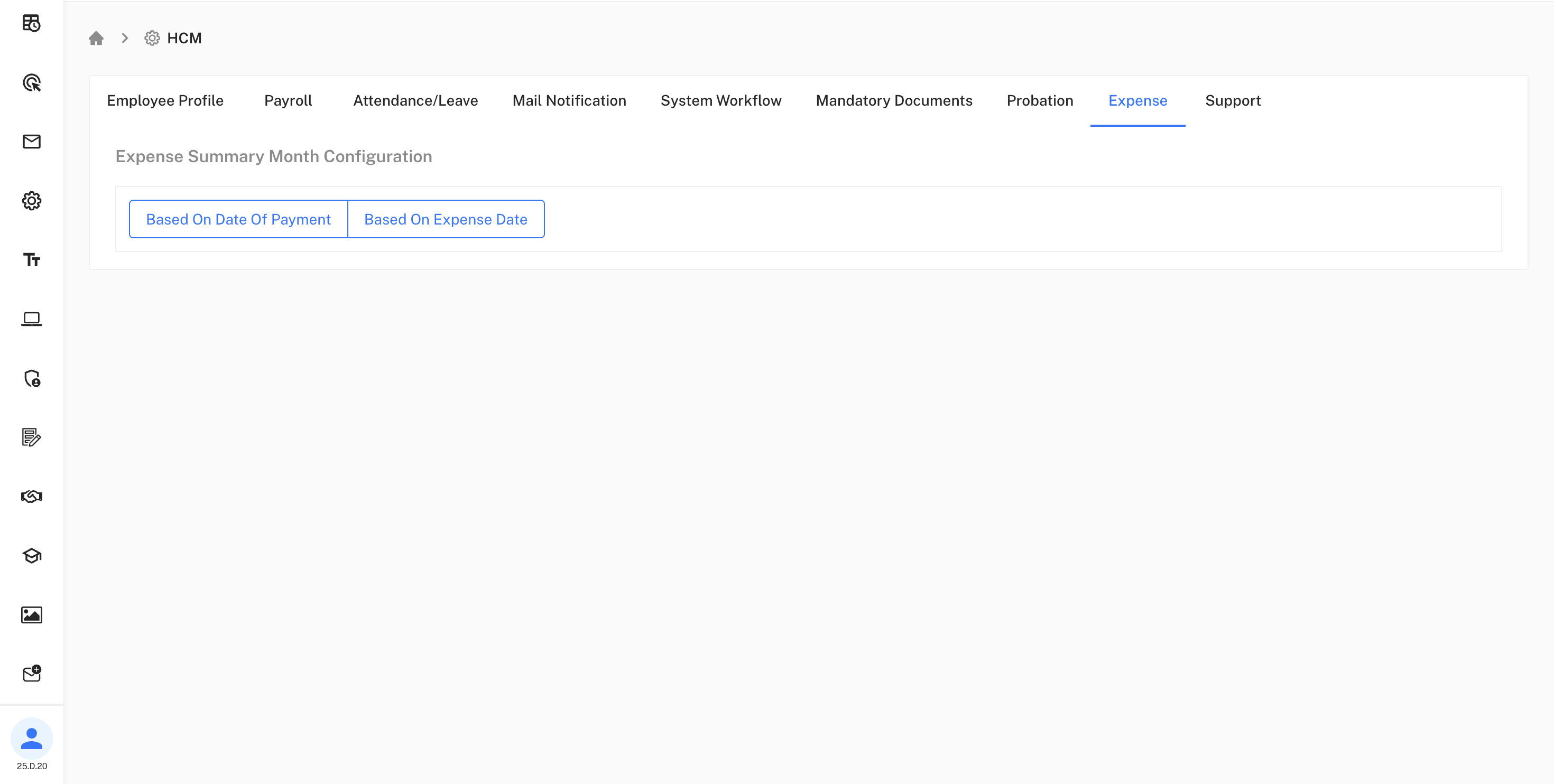Image resolution: width=1554 pixels, height=784 pixels.
Task: Open the laptop assets sidebar icon
Action: coord(31,319)
